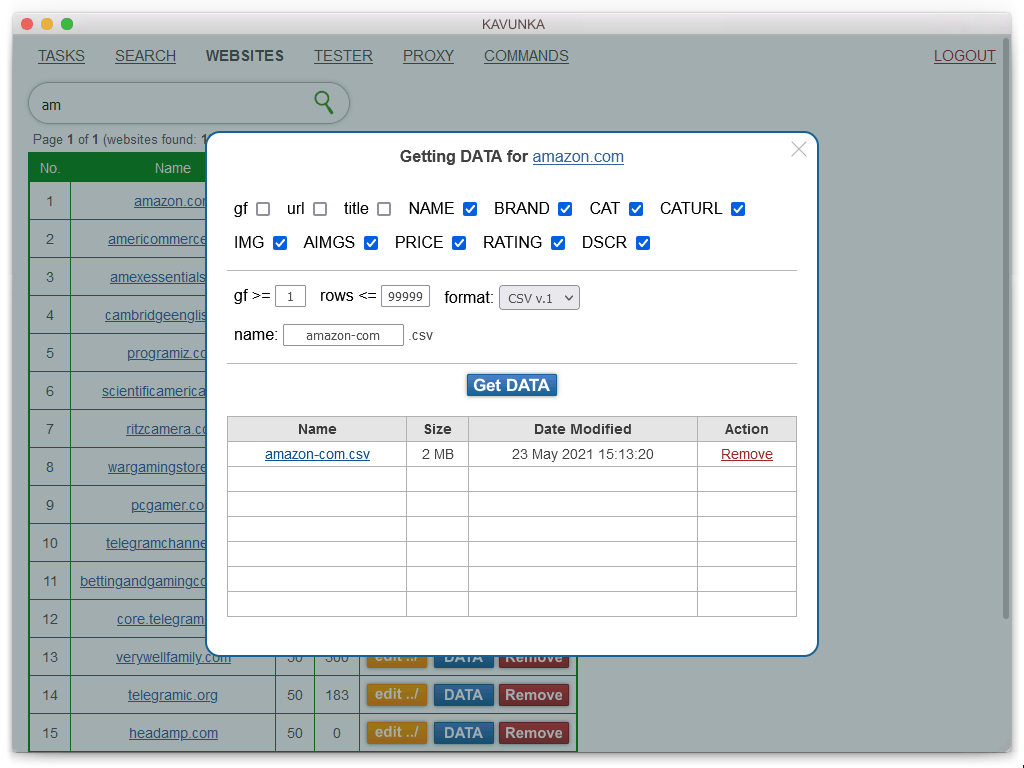Close the Getting DATA dialog with X
The image size is (1024, 768).
[798, 150]
